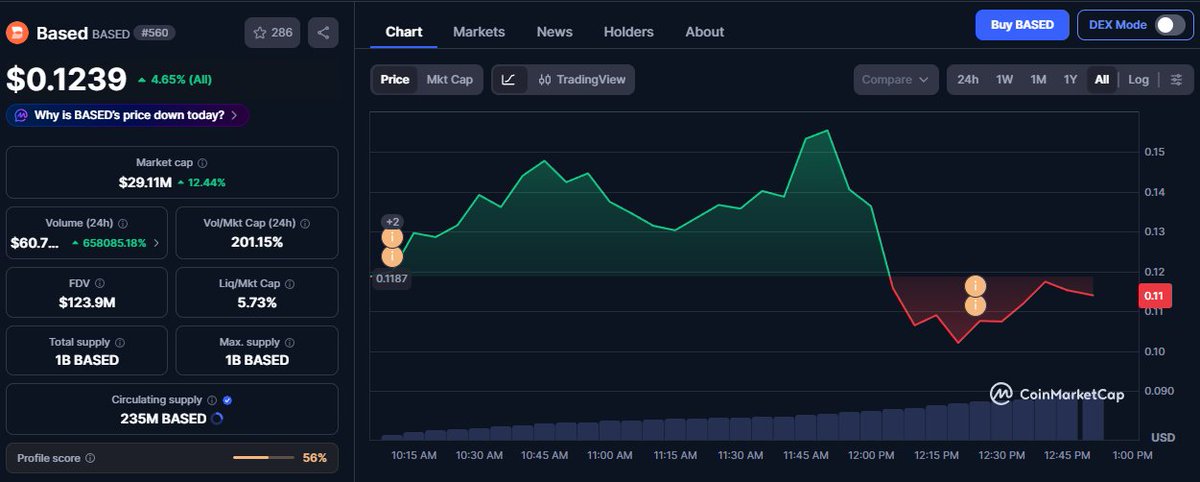Click the $0.1239 price heading
The width and height of the screenshot is (1200, 482).
pos(67,78)
